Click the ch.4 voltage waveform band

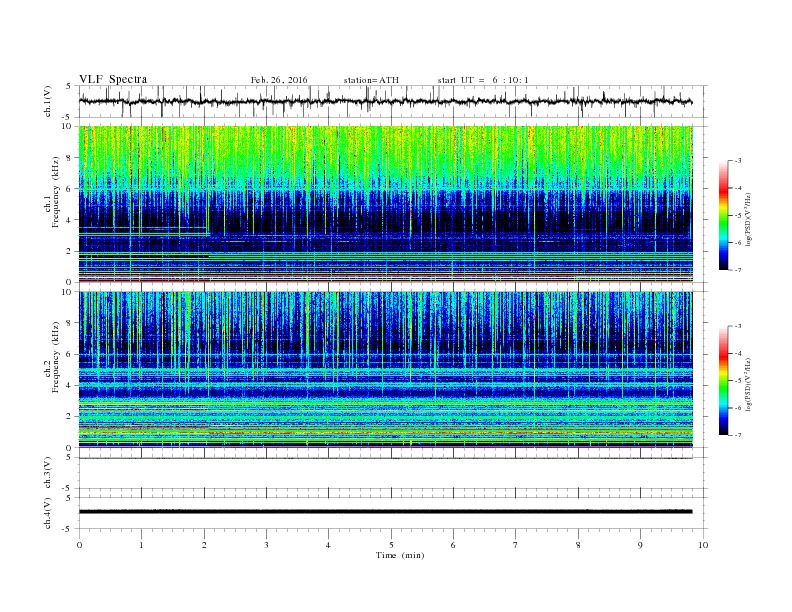tap(386, 512)
